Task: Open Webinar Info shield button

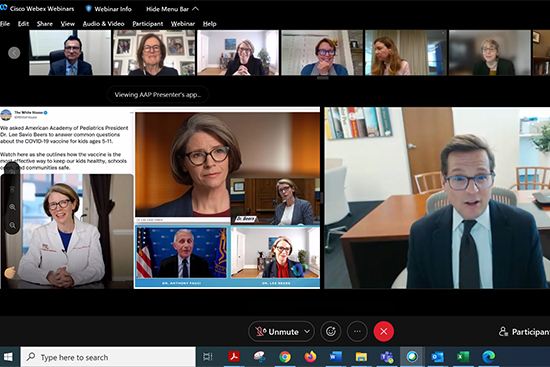Action: tap(108, 9)
